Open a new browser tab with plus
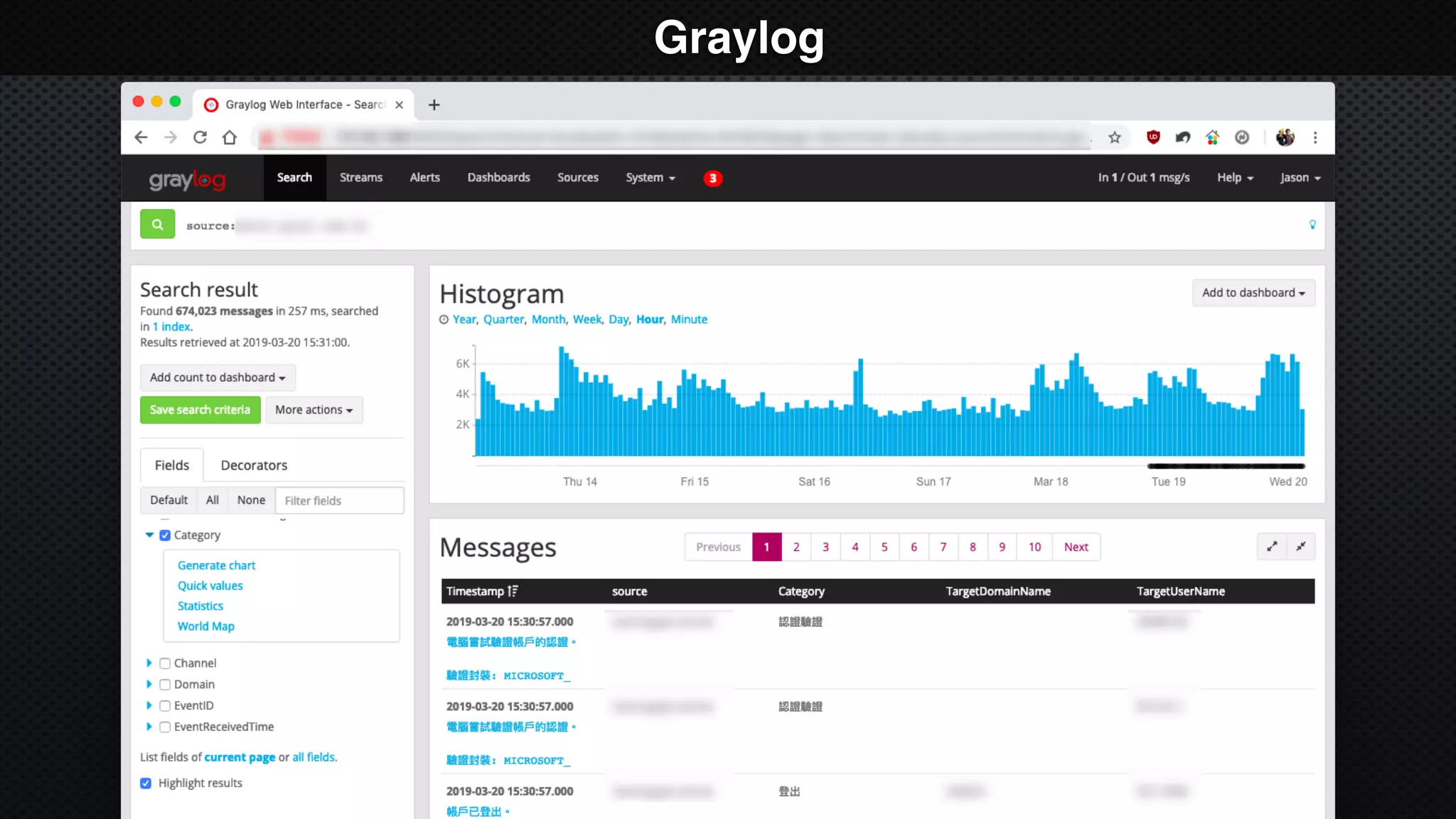The height and width of the screenshot is (819, 1456). click(434, 105)
